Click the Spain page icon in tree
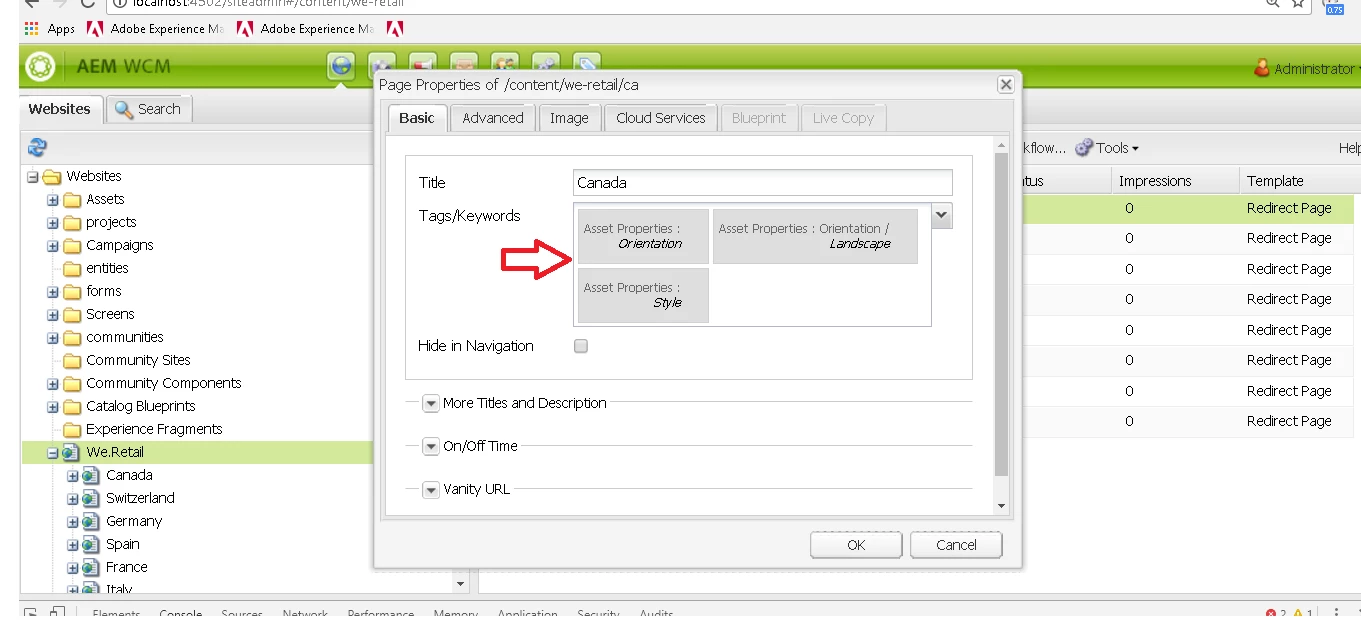Image resolution: width=1361 pixels, height=631 pixels. 90,545
